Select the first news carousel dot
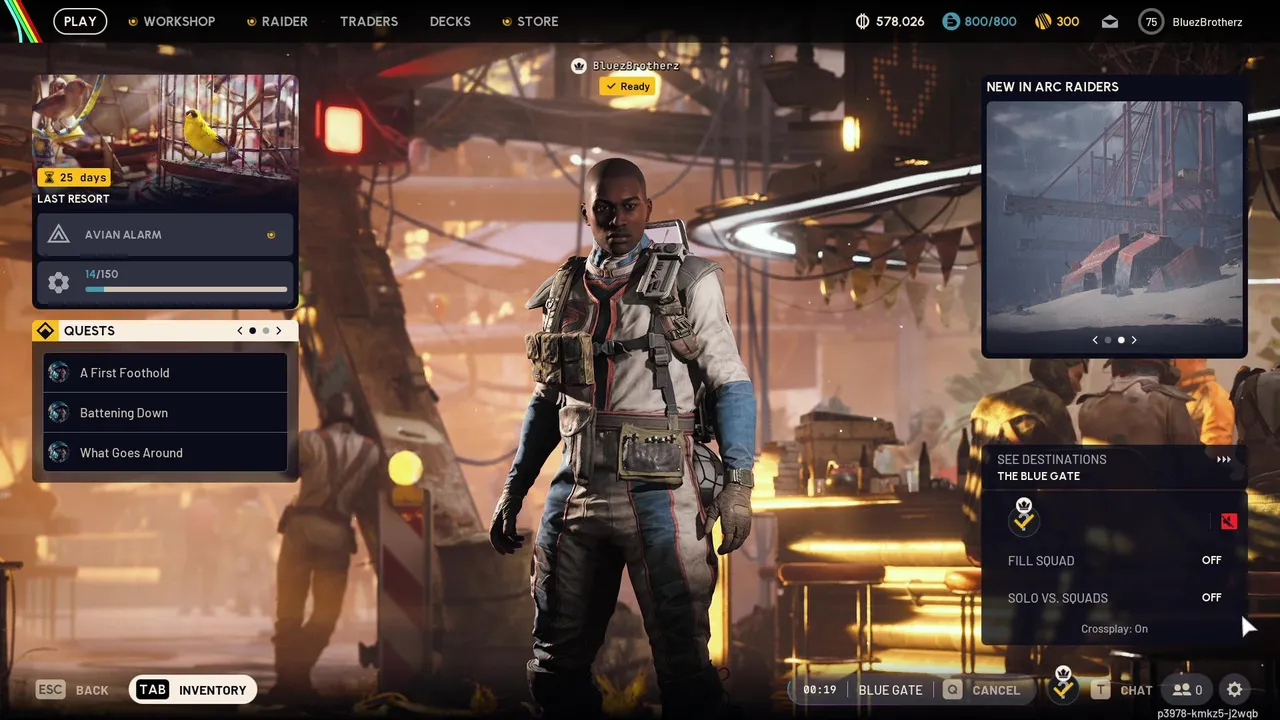This screenshot has width=1280, height=720. pos(1108,340)
